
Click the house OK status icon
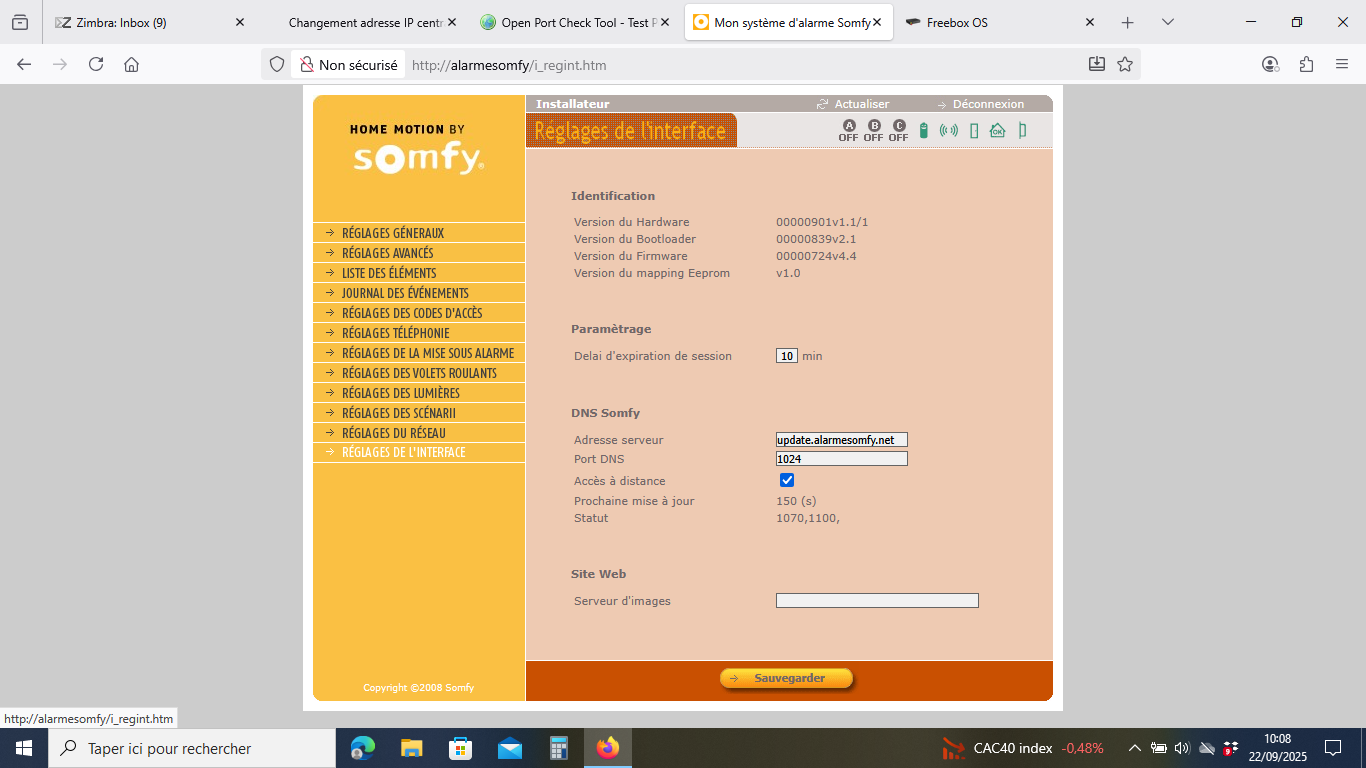click(x=997, y=130)
